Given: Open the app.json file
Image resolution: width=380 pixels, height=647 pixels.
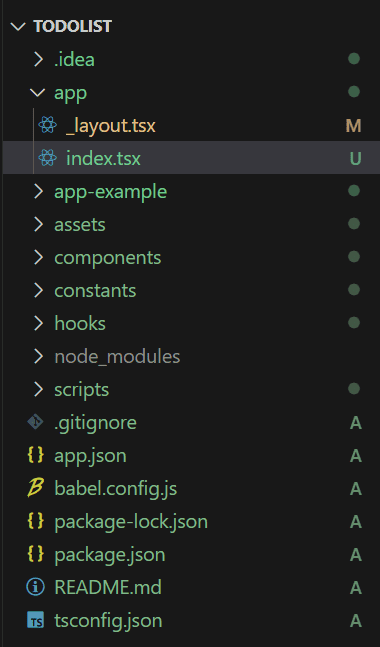Looking at the screenshot, I should point(90,456).
